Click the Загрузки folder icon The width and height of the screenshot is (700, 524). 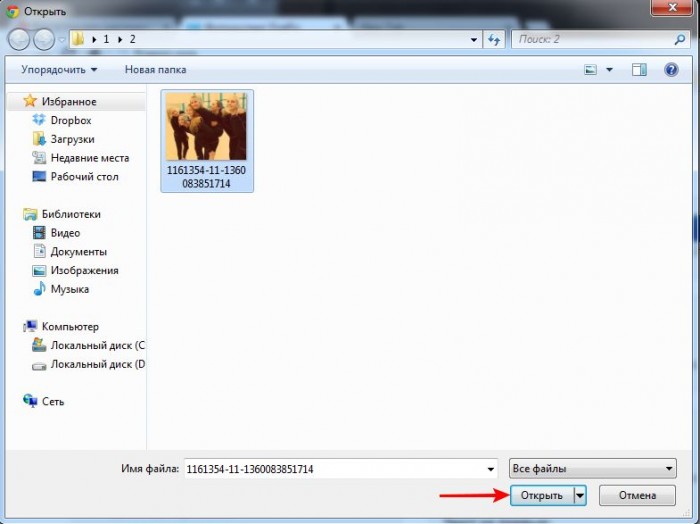point(39,139)
